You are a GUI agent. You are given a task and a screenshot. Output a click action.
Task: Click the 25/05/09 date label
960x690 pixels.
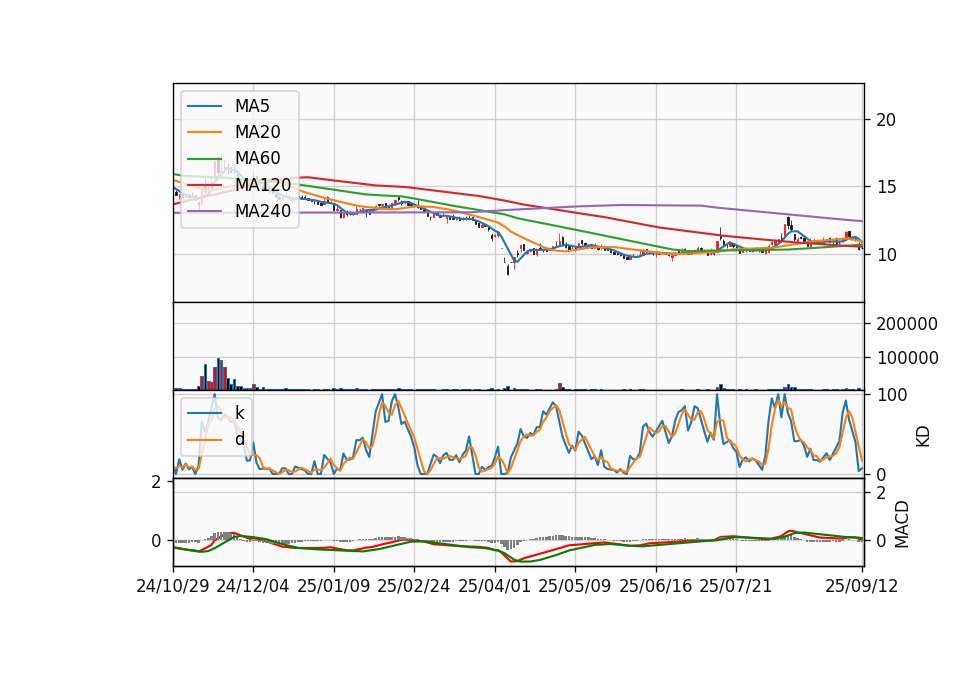pos(575,586)
